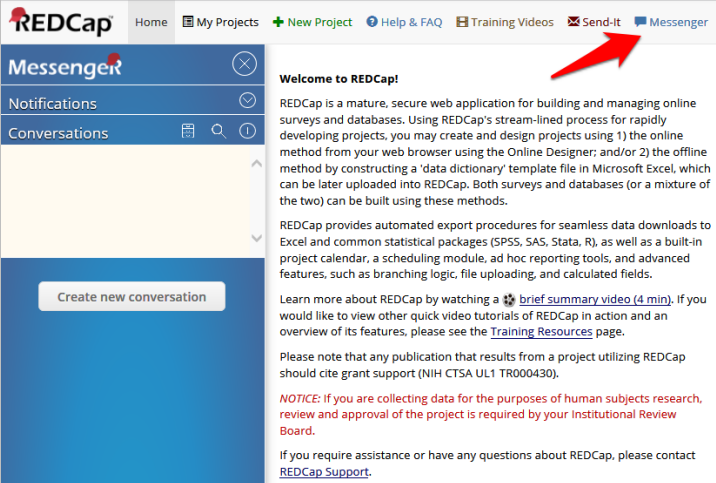This screenshot has width=716, height=483.
Task: Click the film reel icon before summary video
Action: click(509, 299)
